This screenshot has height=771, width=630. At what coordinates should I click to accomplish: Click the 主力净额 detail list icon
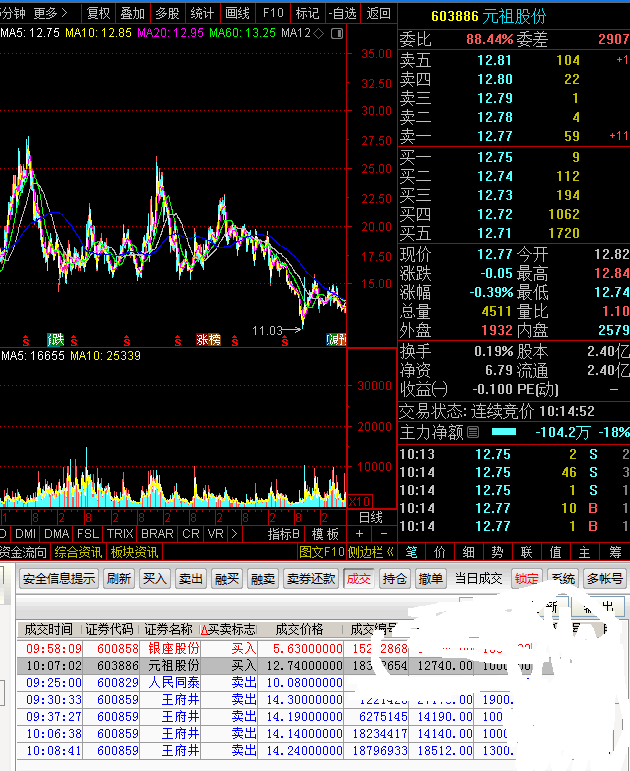pyautogui.click(x=473, y=432)
